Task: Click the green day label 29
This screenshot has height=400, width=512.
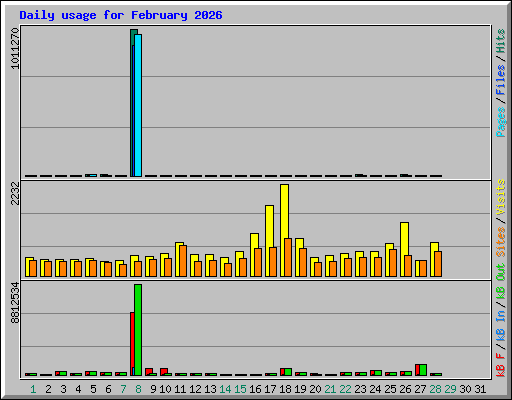Action: click(x=450, y=389)
